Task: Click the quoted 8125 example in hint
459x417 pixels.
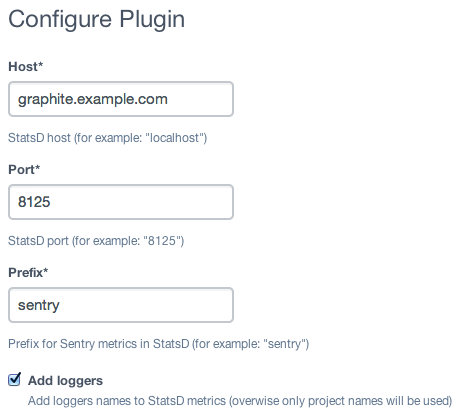Action: (162, 241)
